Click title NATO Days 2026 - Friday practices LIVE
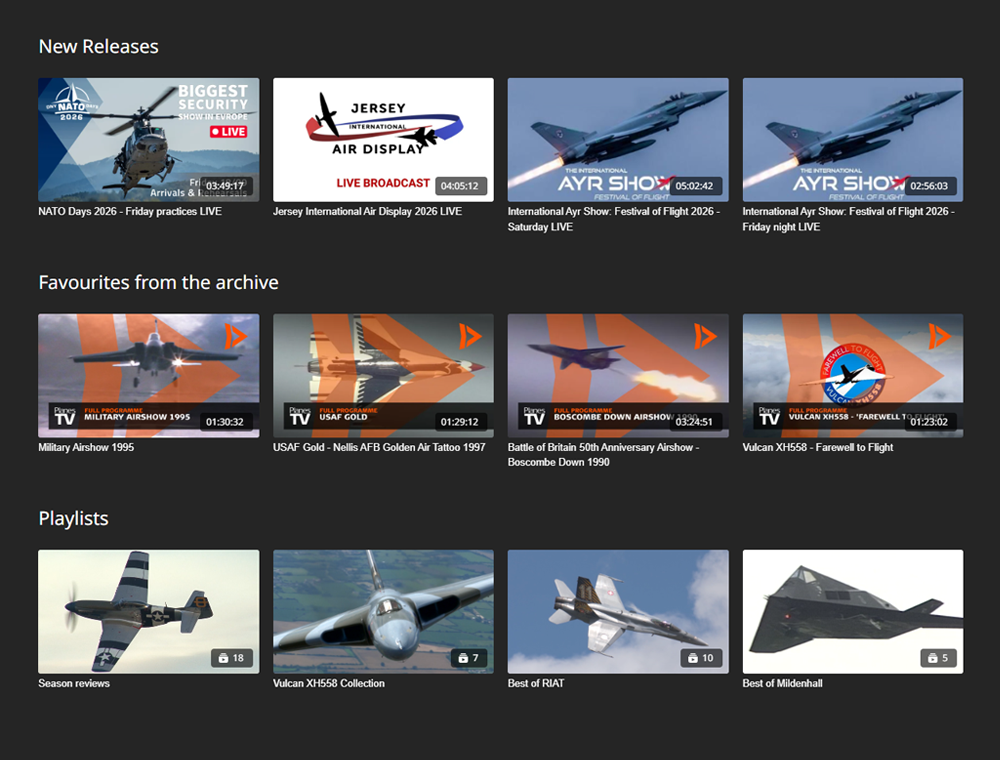The width and height of the screenshot is (1000, 760). 130,212
